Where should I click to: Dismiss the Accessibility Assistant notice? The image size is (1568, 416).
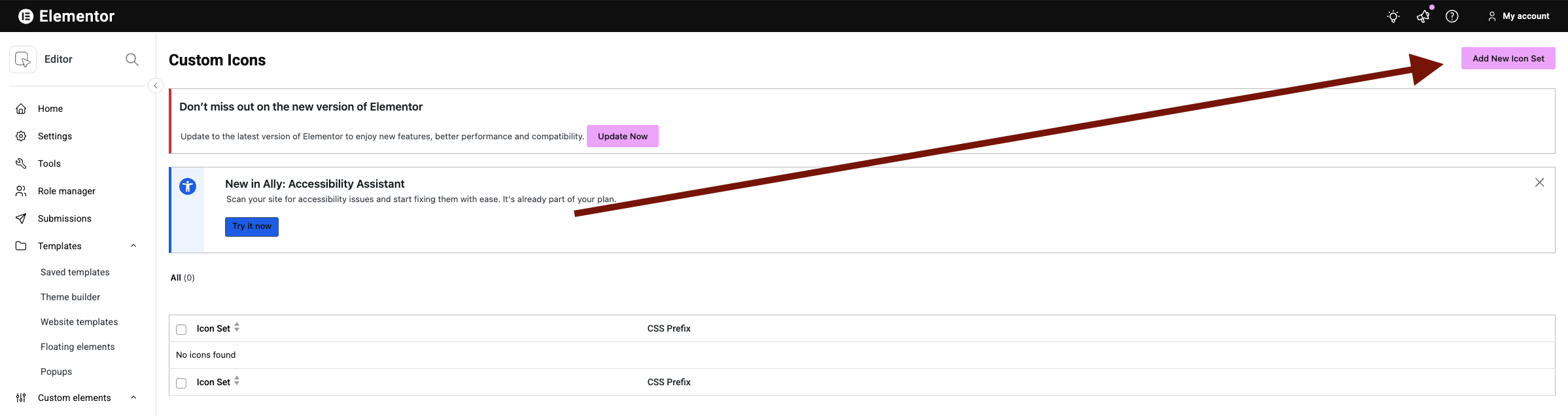(1539, 182)
